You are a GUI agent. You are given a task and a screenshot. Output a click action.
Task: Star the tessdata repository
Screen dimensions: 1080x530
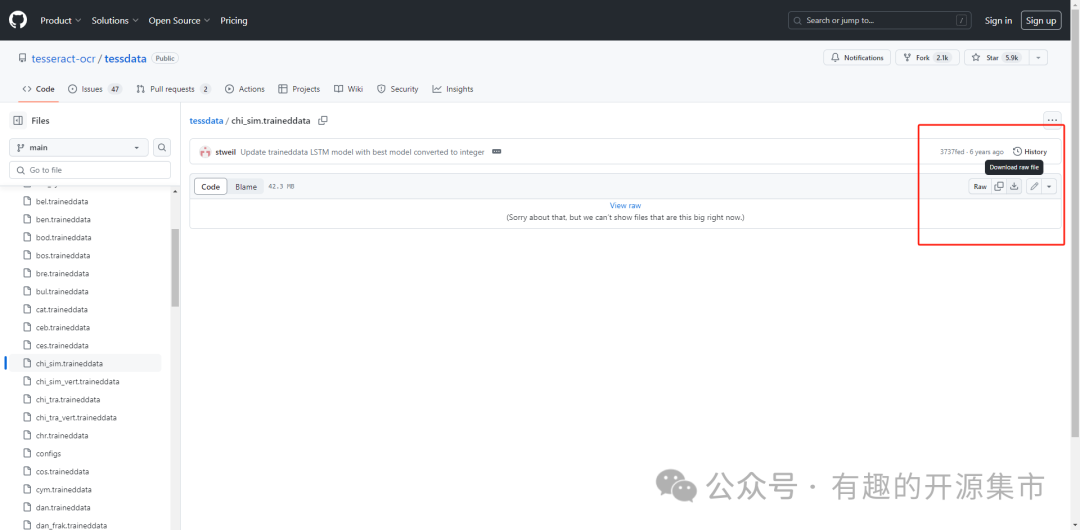click(x=996, y=58)
